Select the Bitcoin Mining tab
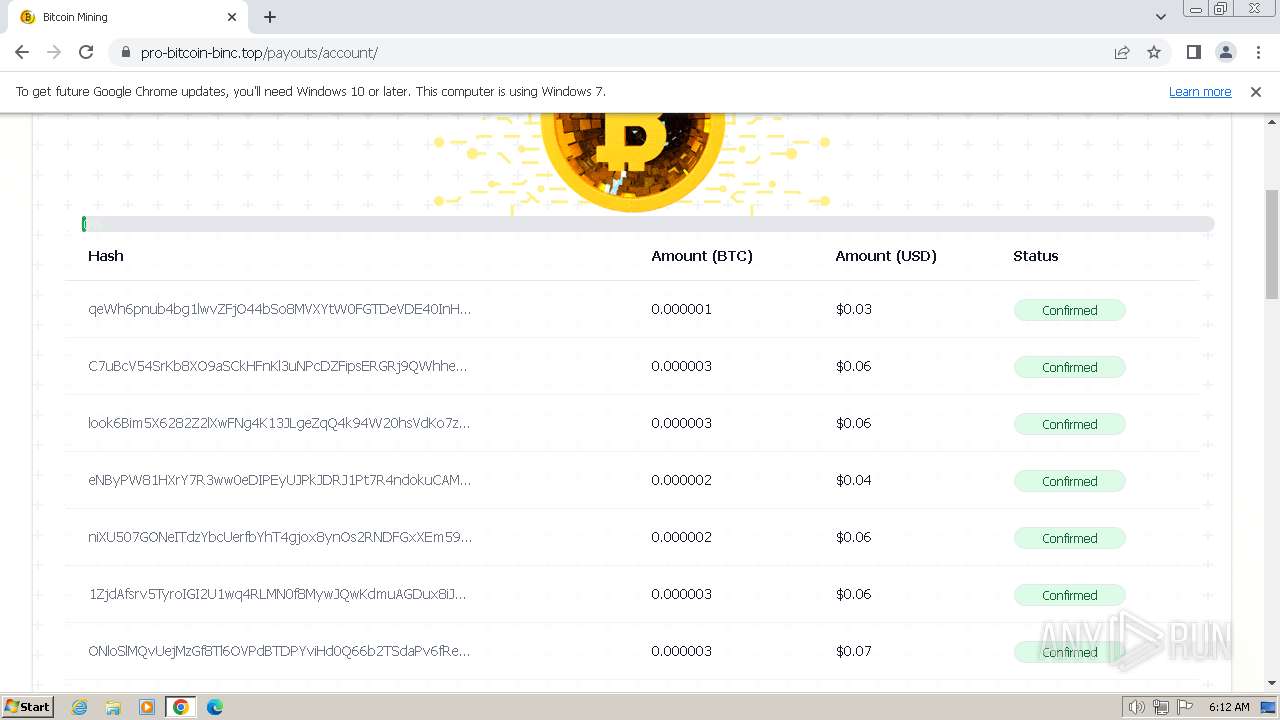 [127, 17]
